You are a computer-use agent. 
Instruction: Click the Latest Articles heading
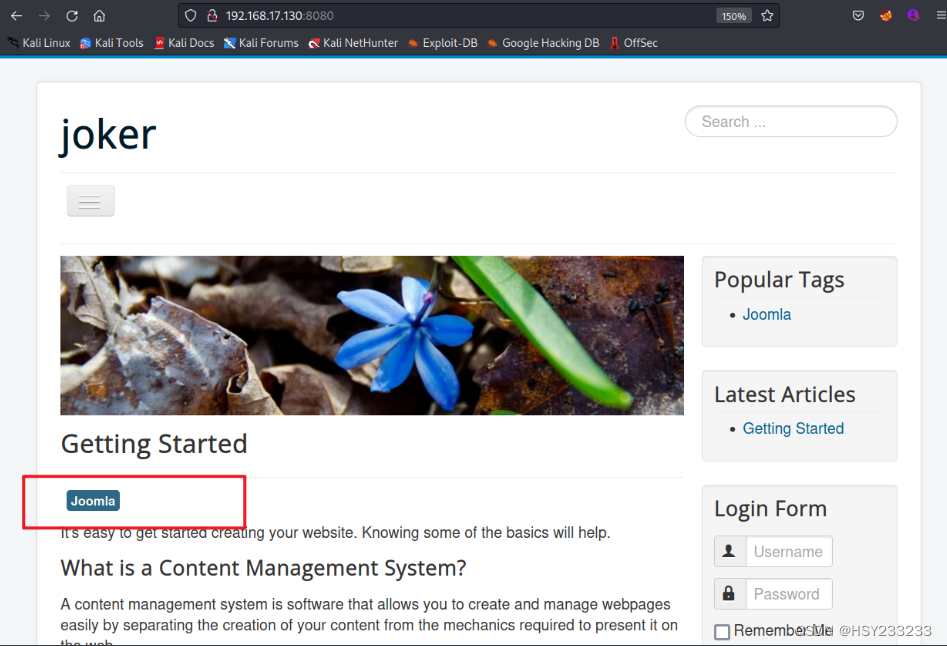(x=785, y=394)
